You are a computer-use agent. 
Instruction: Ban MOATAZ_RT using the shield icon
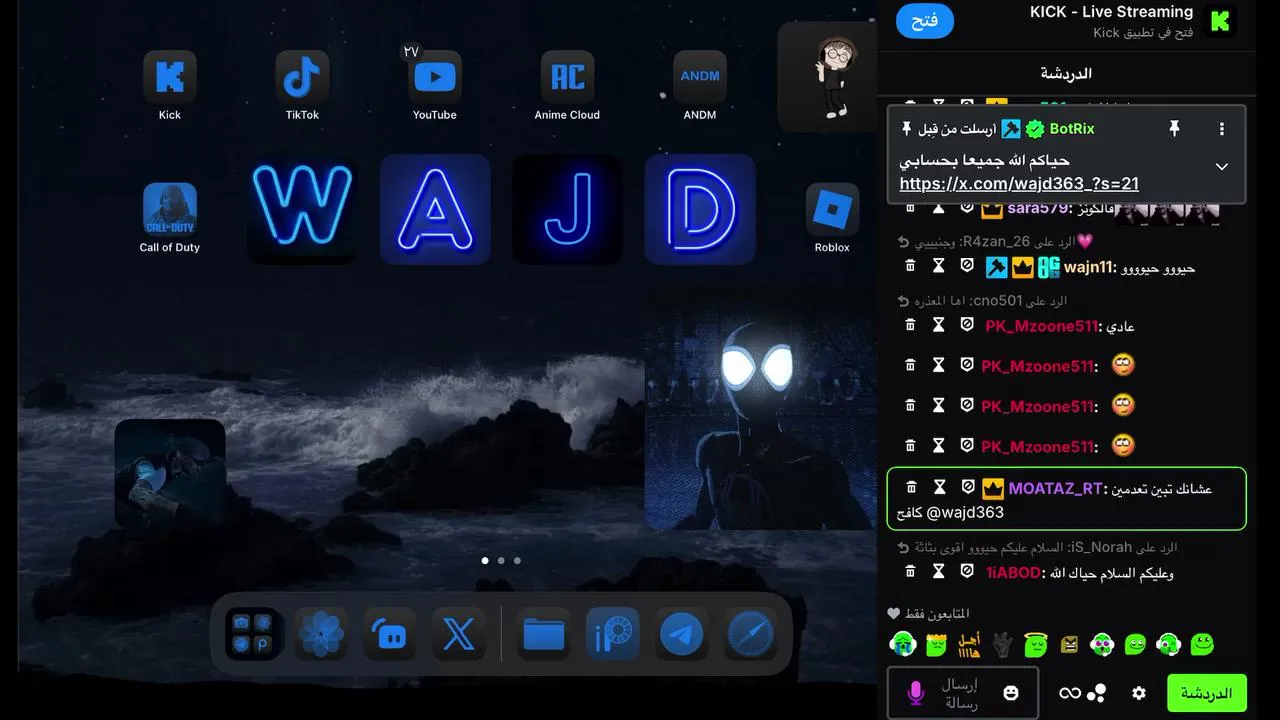(968, 487)
